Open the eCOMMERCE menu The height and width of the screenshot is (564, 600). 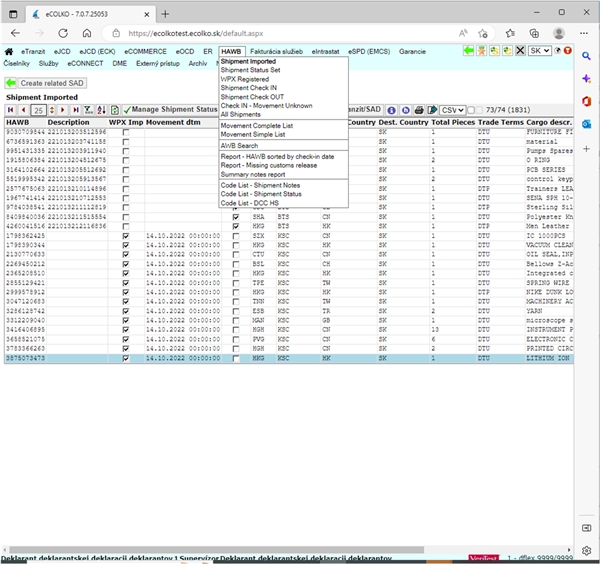(x=145, y=52)
